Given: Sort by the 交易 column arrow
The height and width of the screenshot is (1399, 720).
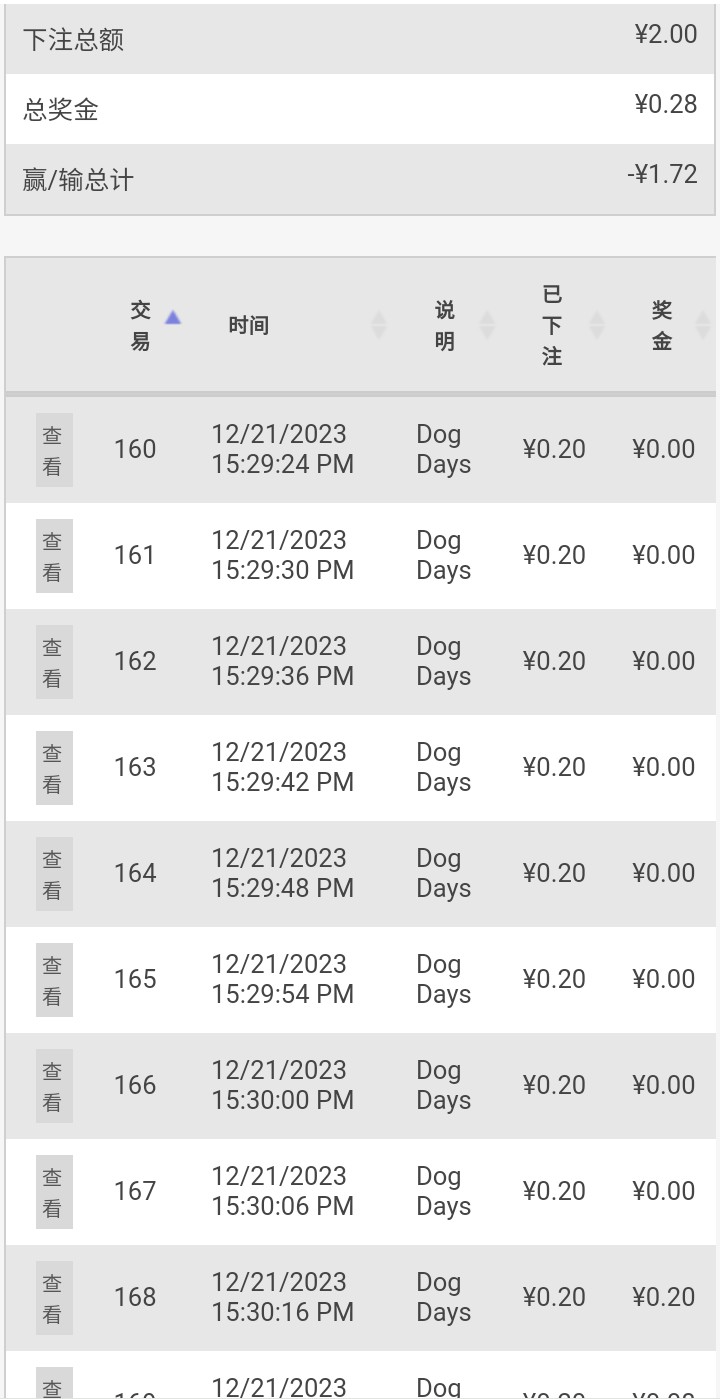Looking at the screenshot, I should click(173, 318).
